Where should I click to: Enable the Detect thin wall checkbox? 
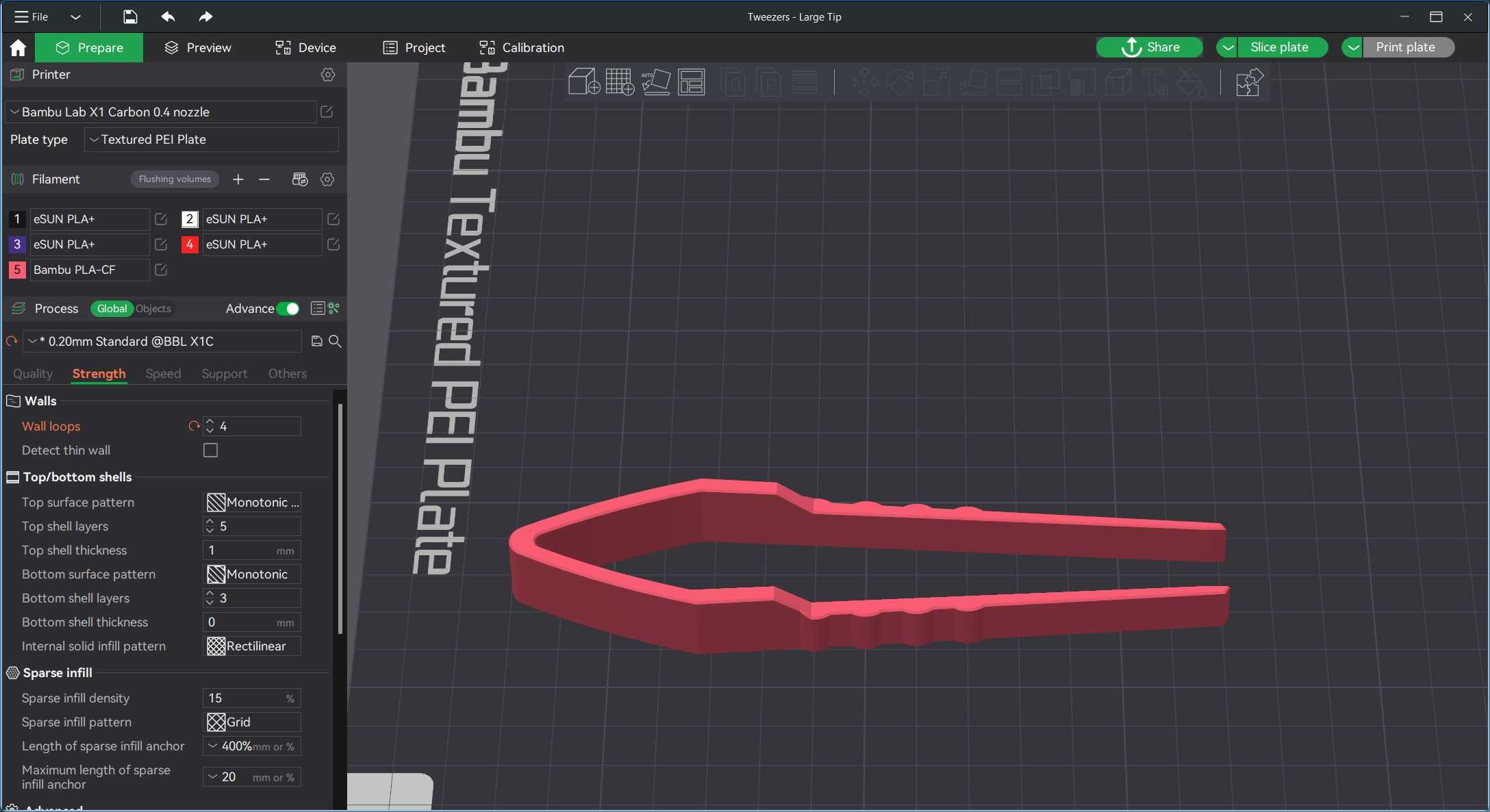coord(211,451)
